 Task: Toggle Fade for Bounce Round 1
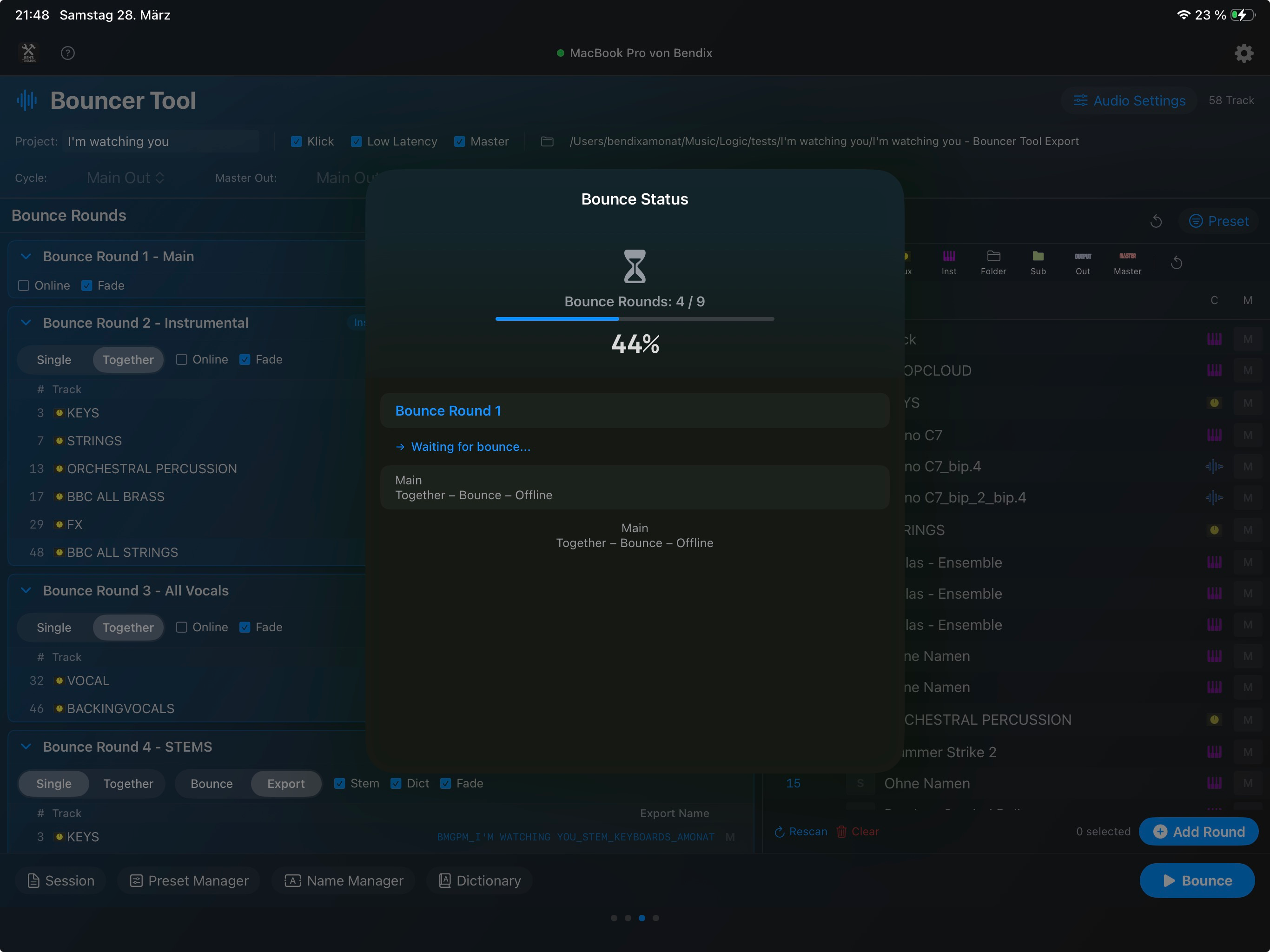click(86, 285)
